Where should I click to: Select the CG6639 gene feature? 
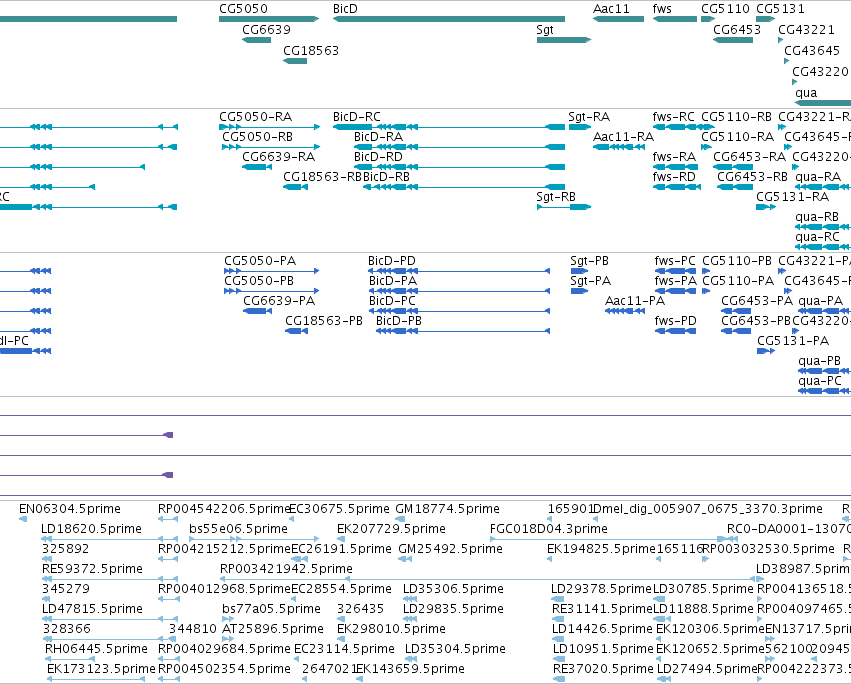[256, 40]
